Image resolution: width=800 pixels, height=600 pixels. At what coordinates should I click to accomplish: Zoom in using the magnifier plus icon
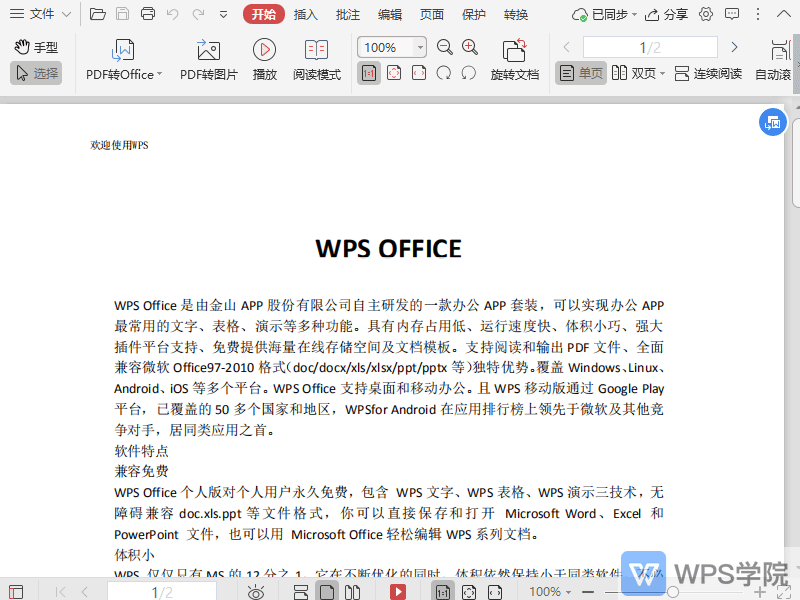click(470, 47)
